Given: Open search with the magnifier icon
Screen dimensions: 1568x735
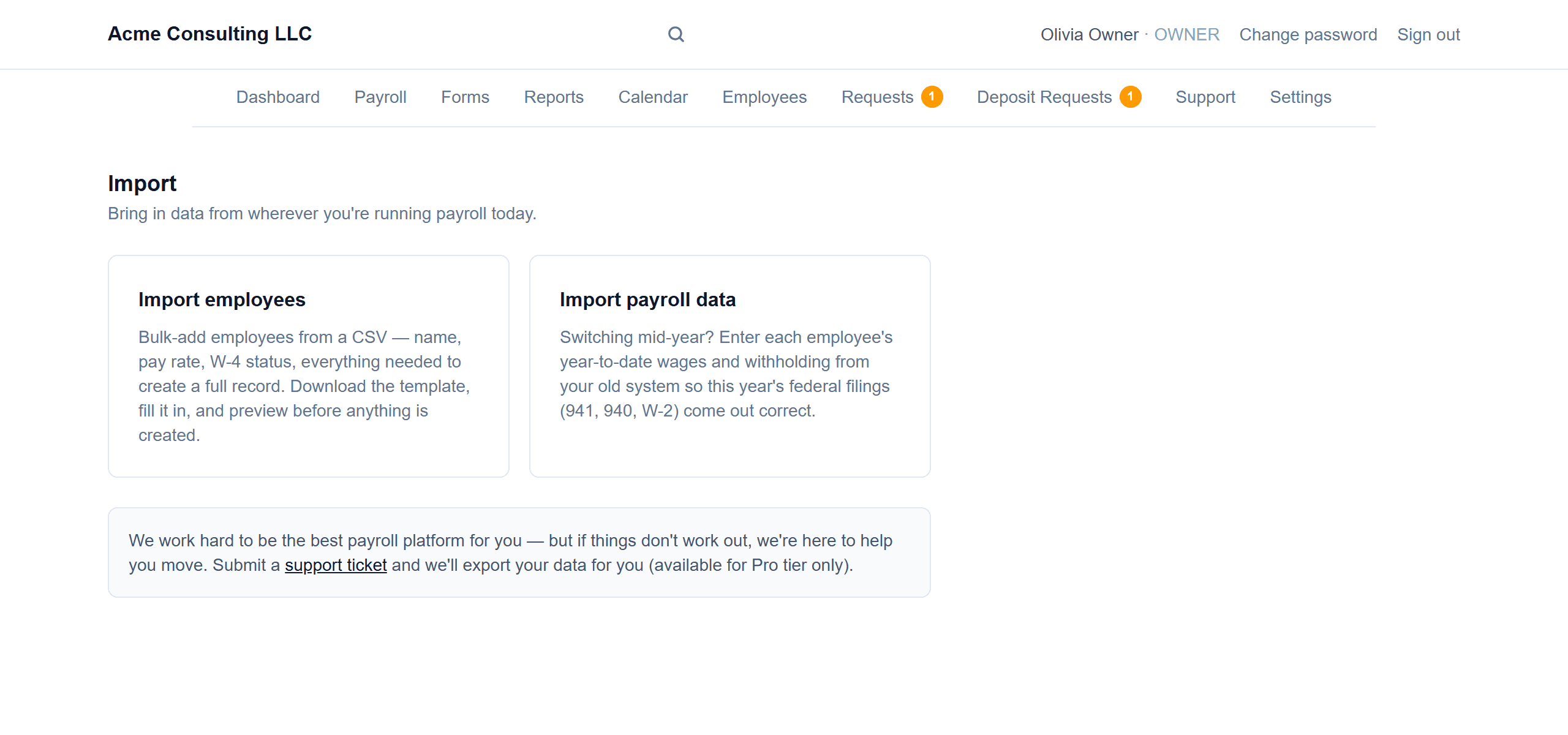Looking at the screenshot, I should coord(676,34).
